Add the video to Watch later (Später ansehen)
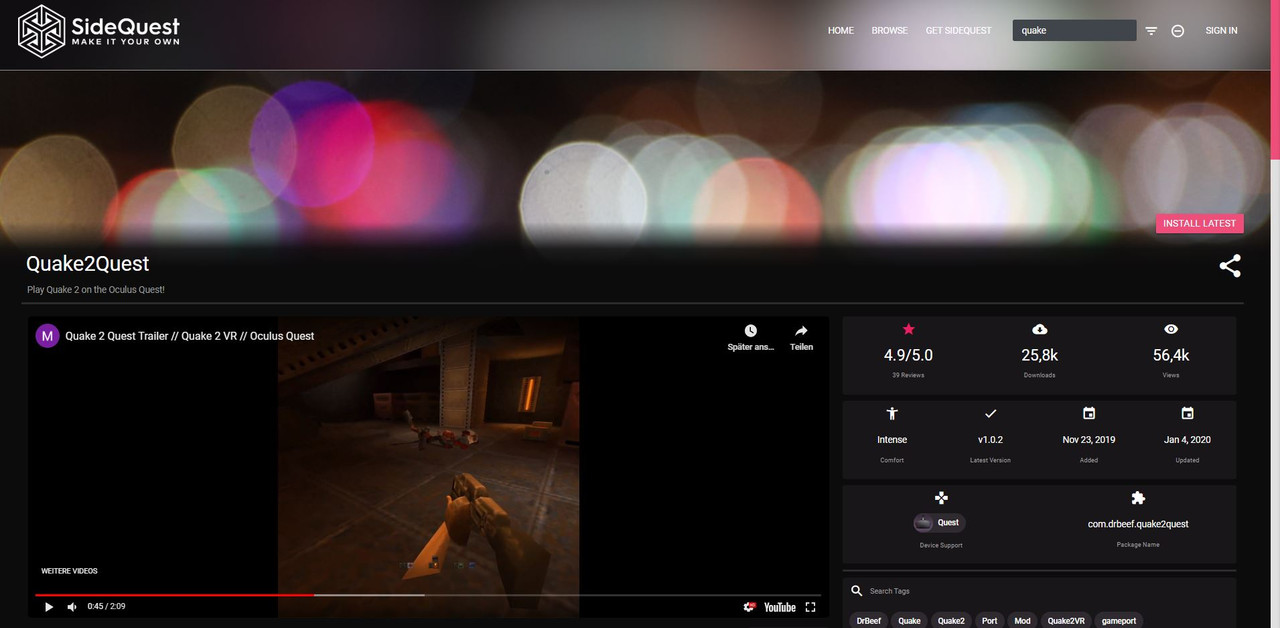The width and height of the screenshot is (1280, 628). coord(750,337)
